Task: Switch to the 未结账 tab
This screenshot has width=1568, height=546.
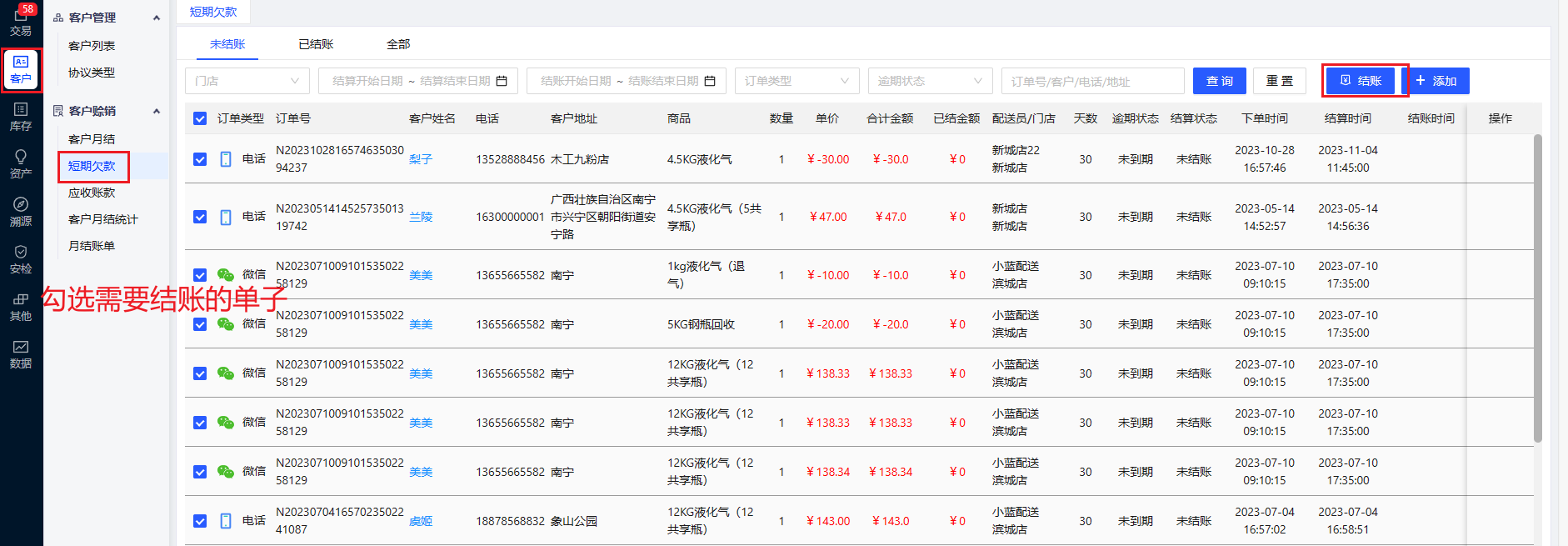Action: [227, 44]
